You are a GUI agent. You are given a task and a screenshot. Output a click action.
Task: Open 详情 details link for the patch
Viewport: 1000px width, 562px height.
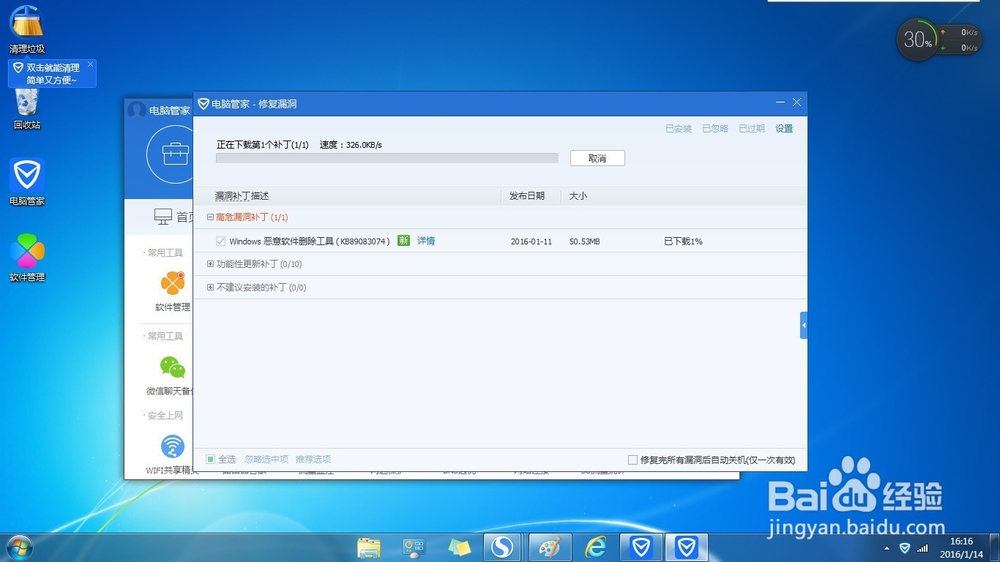coord(425,240)
